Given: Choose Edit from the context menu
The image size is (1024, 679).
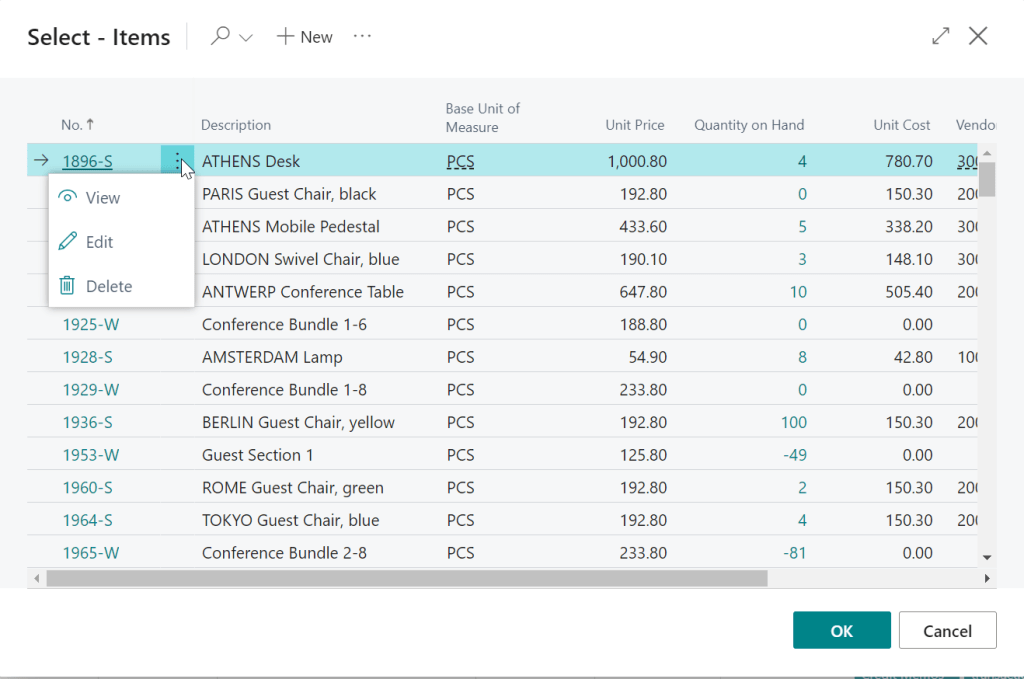Looking at the screenshot, I should tap(99, 242).
